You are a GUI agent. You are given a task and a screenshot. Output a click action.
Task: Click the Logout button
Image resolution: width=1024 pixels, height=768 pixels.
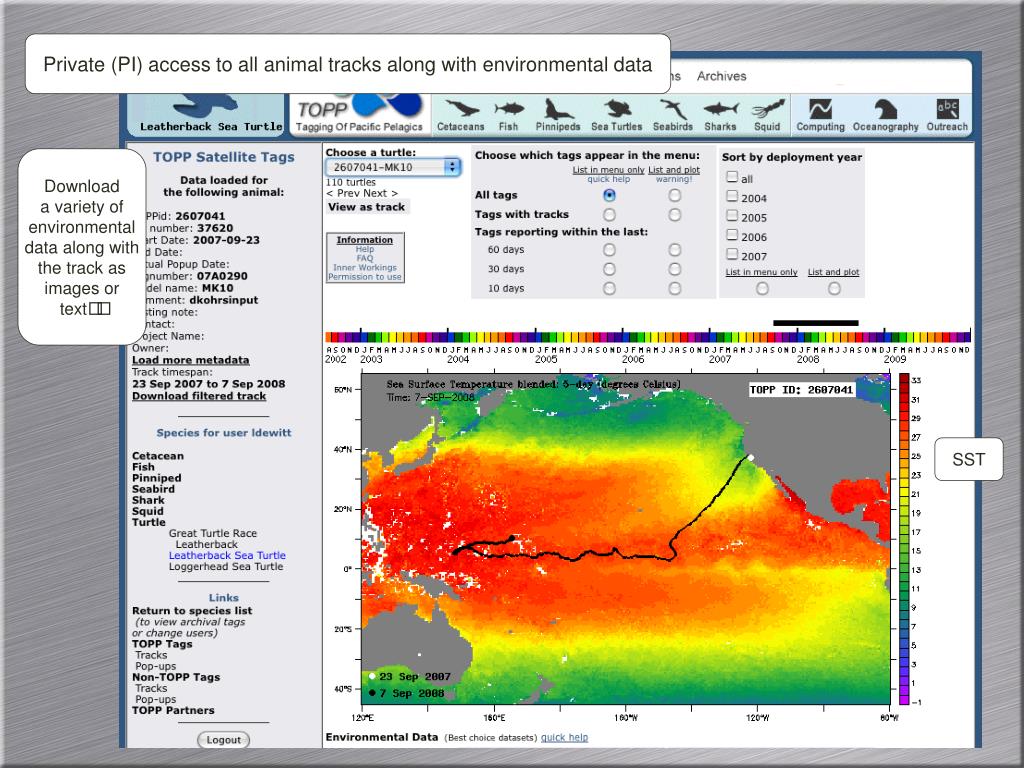223,740
